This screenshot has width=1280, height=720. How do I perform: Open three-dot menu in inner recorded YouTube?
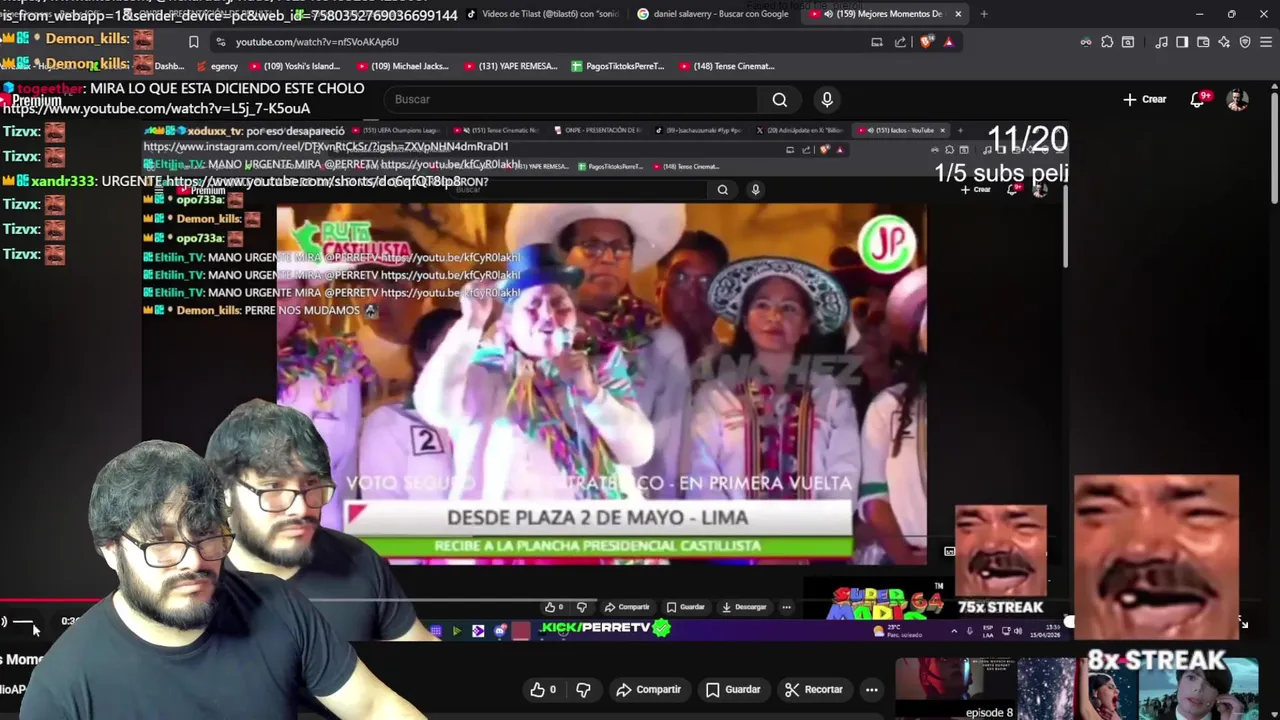[787, 607]
